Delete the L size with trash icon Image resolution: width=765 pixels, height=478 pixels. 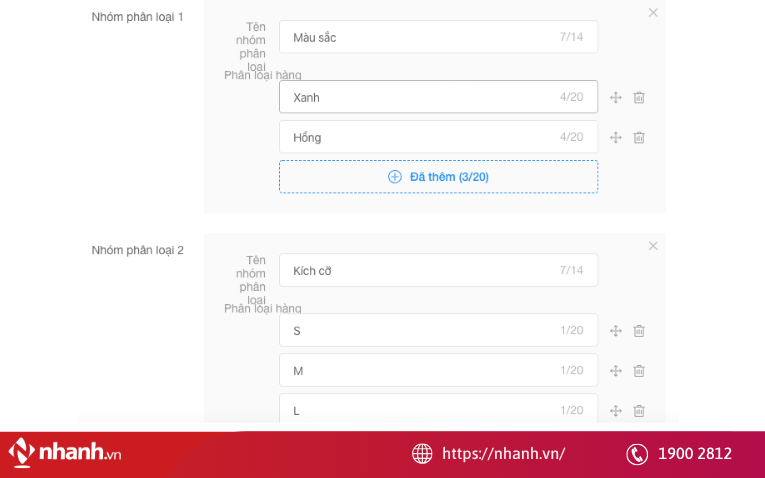639,411
